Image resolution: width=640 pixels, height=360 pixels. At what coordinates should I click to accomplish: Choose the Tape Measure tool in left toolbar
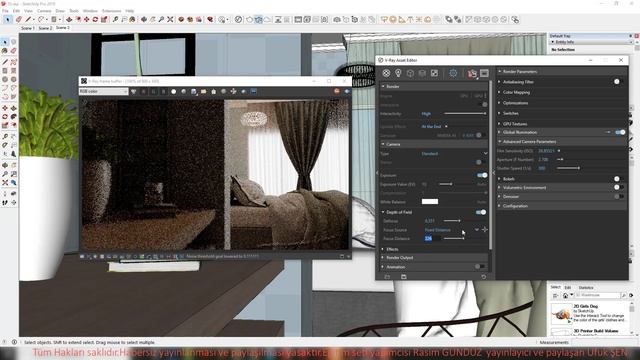[x=5, y=136]
